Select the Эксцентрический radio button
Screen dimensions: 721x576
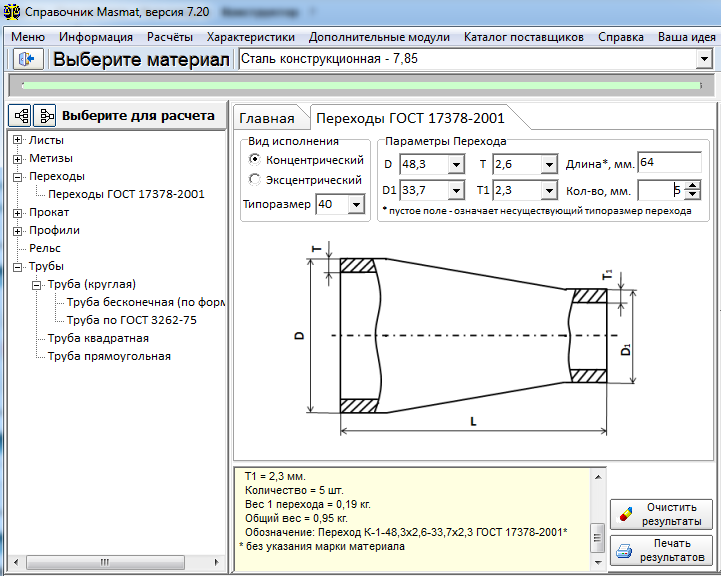point(255,180)
